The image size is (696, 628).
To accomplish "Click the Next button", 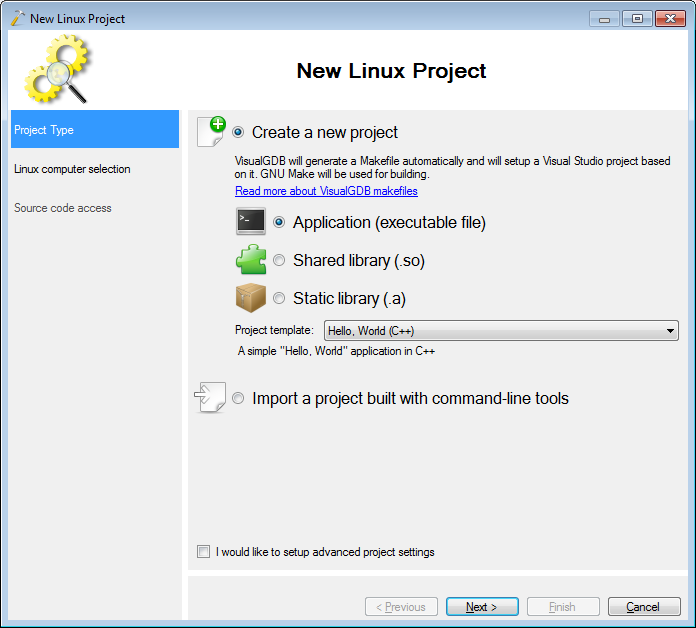I will click(482, 607).
